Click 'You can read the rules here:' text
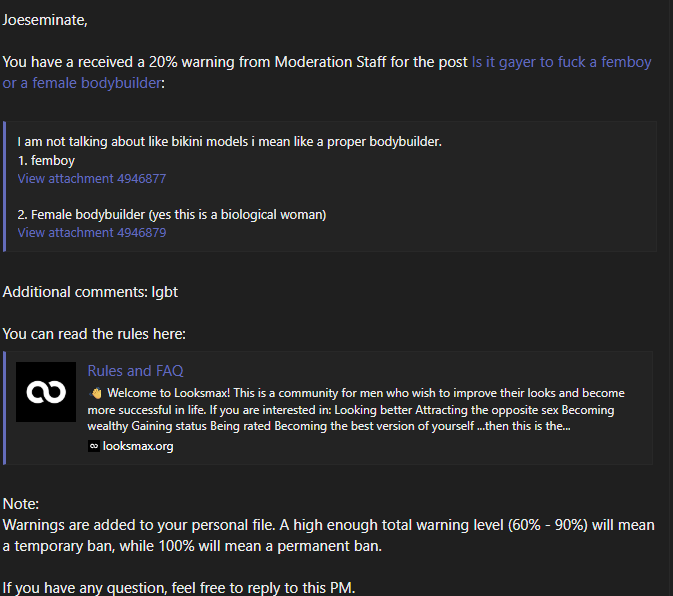 (94, 334)
